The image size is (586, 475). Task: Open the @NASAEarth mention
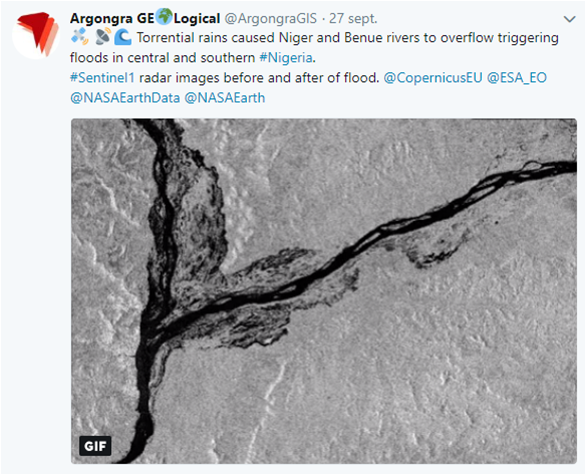[225, 98]
